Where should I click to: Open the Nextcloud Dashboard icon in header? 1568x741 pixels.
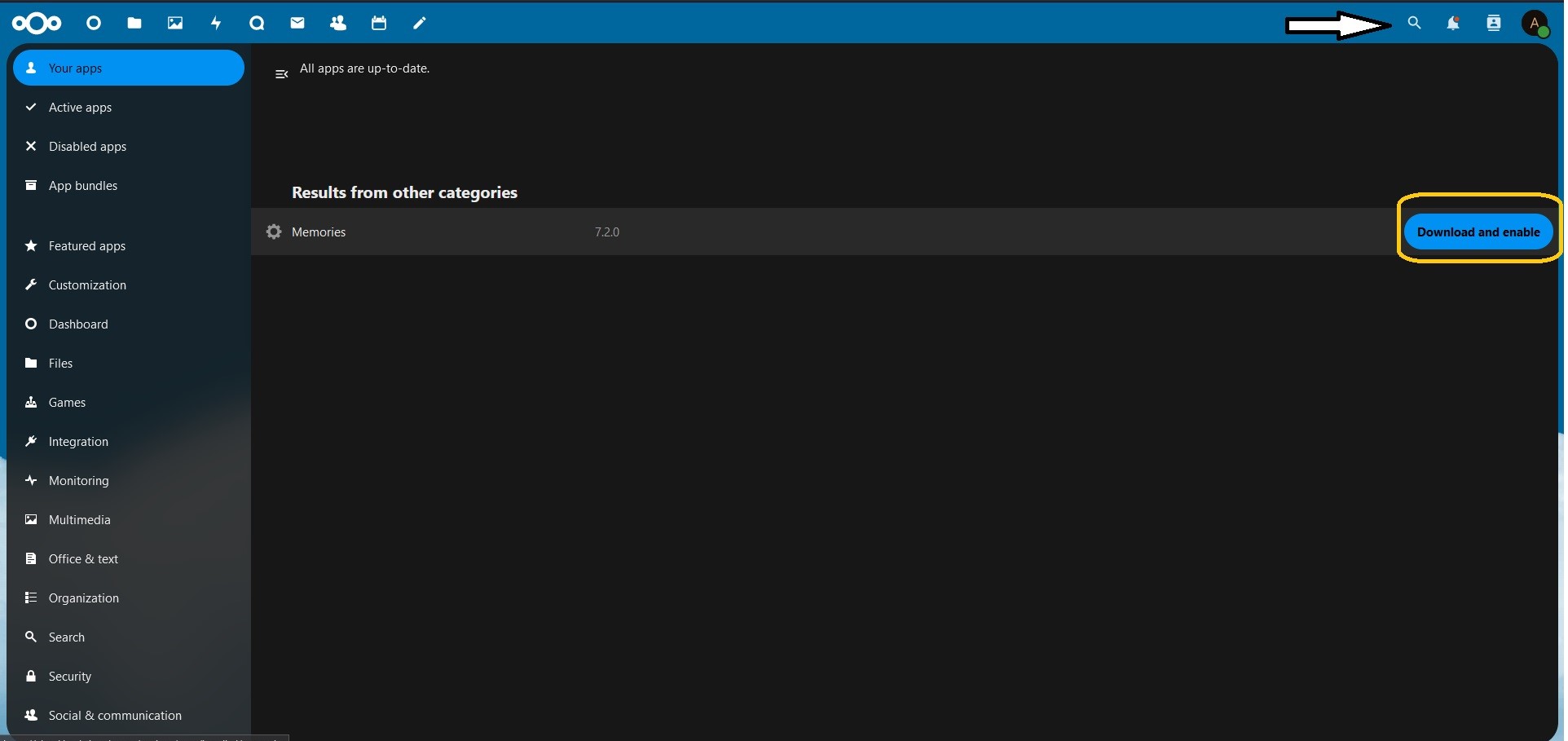(x=94, y=24)
